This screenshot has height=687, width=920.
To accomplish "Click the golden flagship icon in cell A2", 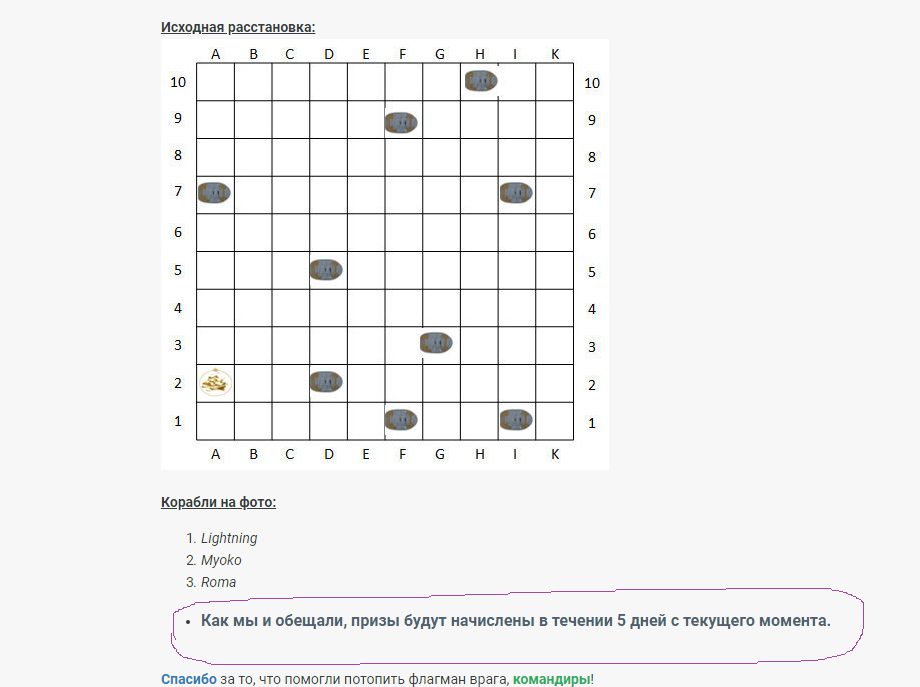I will tap(215, 382).
